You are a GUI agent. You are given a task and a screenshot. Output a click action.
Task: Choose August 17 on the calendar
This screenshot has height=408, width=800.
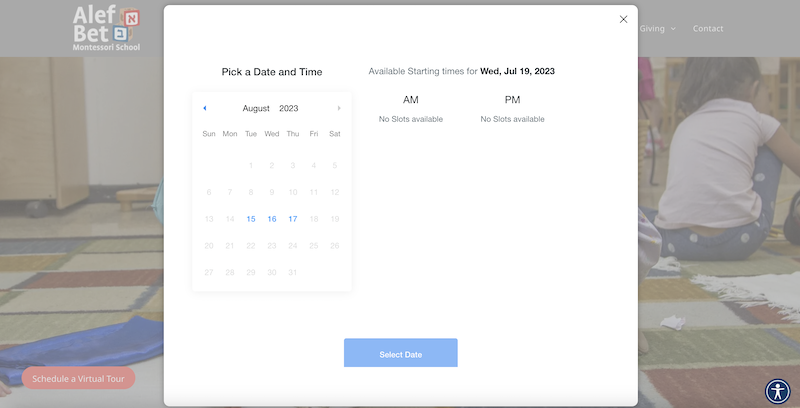(x=293, y=219)
